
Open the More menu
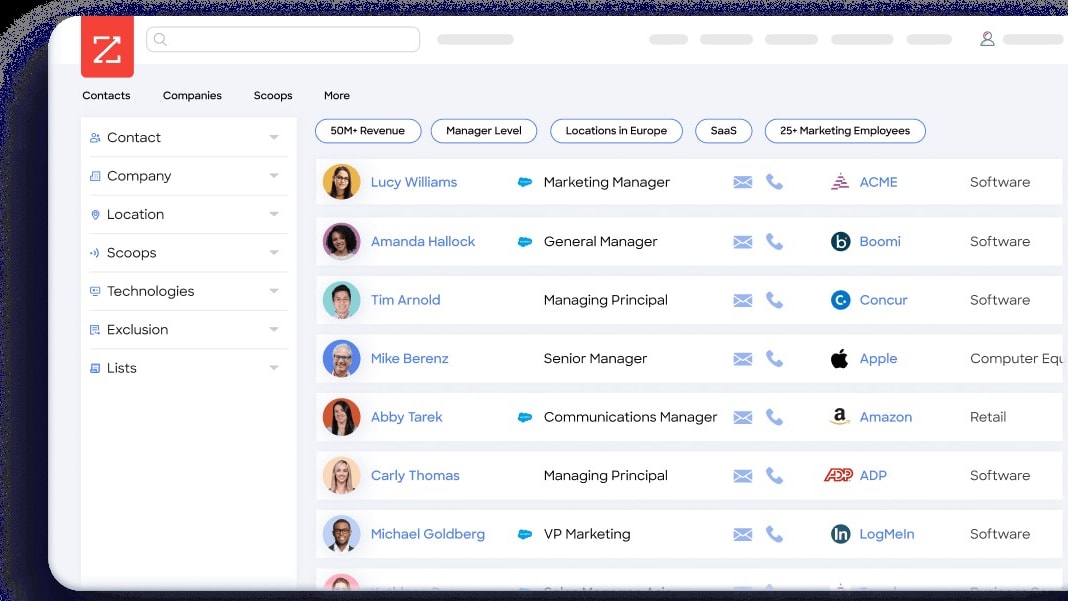(x=337, y=95)
